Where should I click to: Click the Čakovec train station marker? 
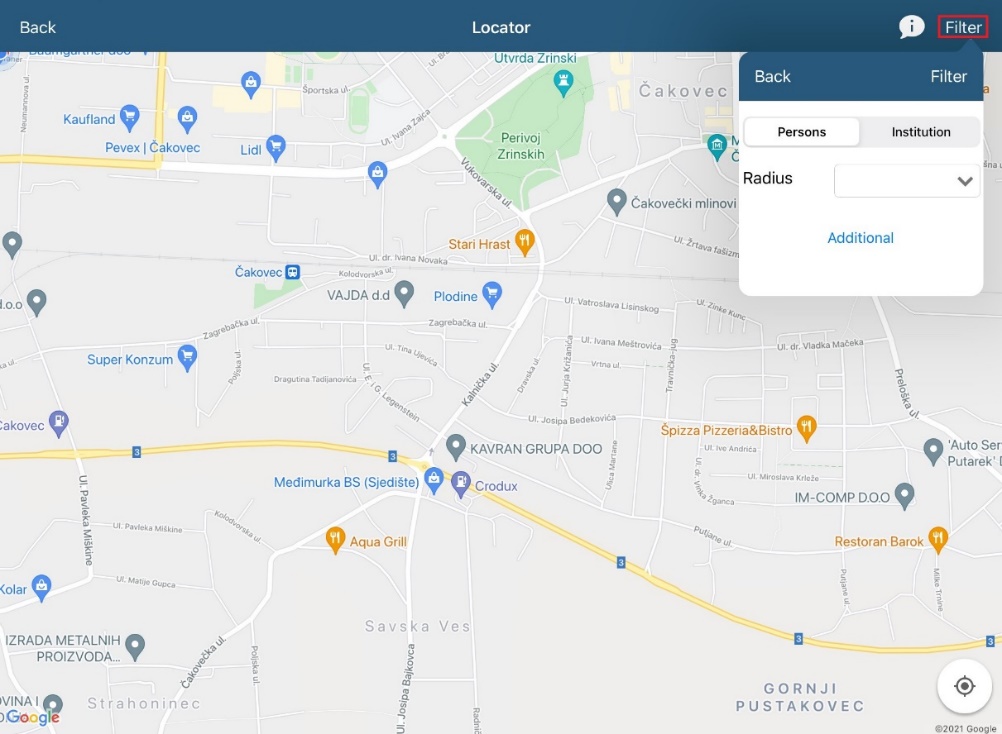292,272
